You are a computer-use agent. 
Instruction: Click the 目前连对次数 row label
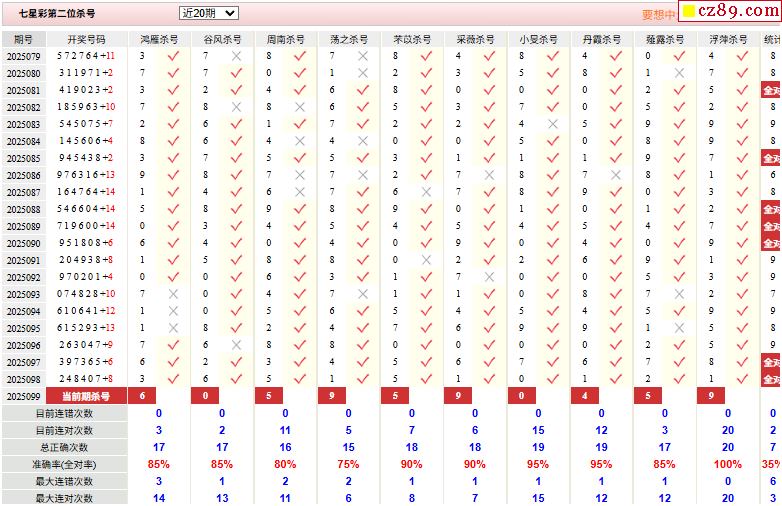[x=64, y=430]
